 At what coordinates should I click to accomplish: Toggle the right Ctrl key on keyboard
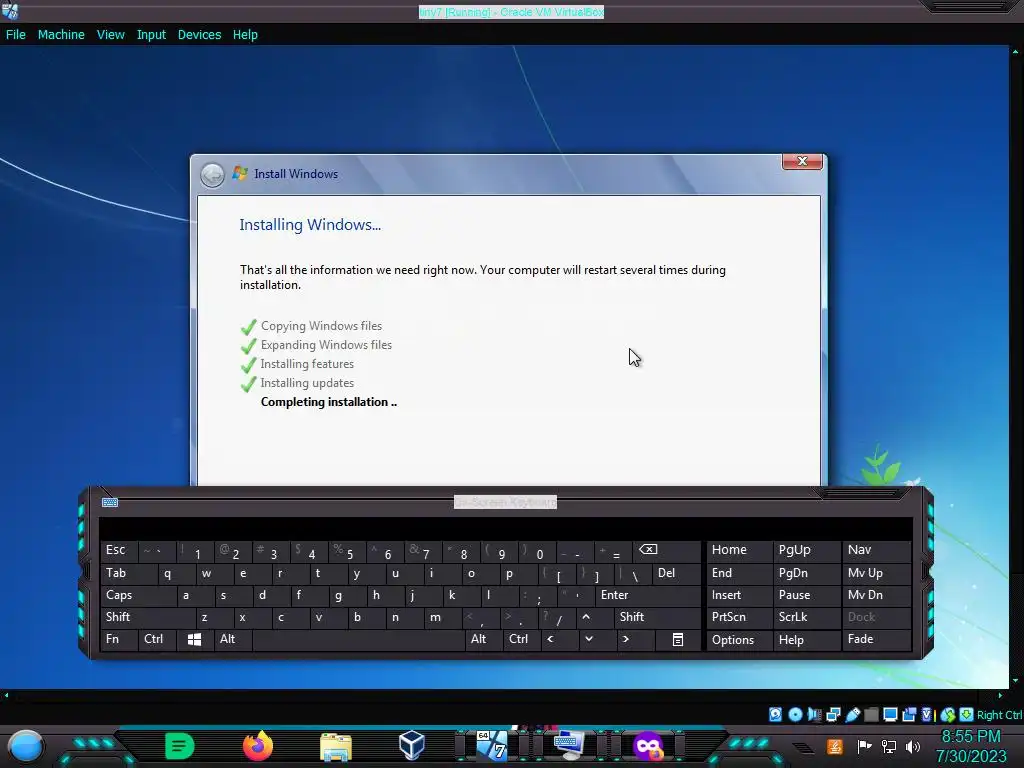521,640
